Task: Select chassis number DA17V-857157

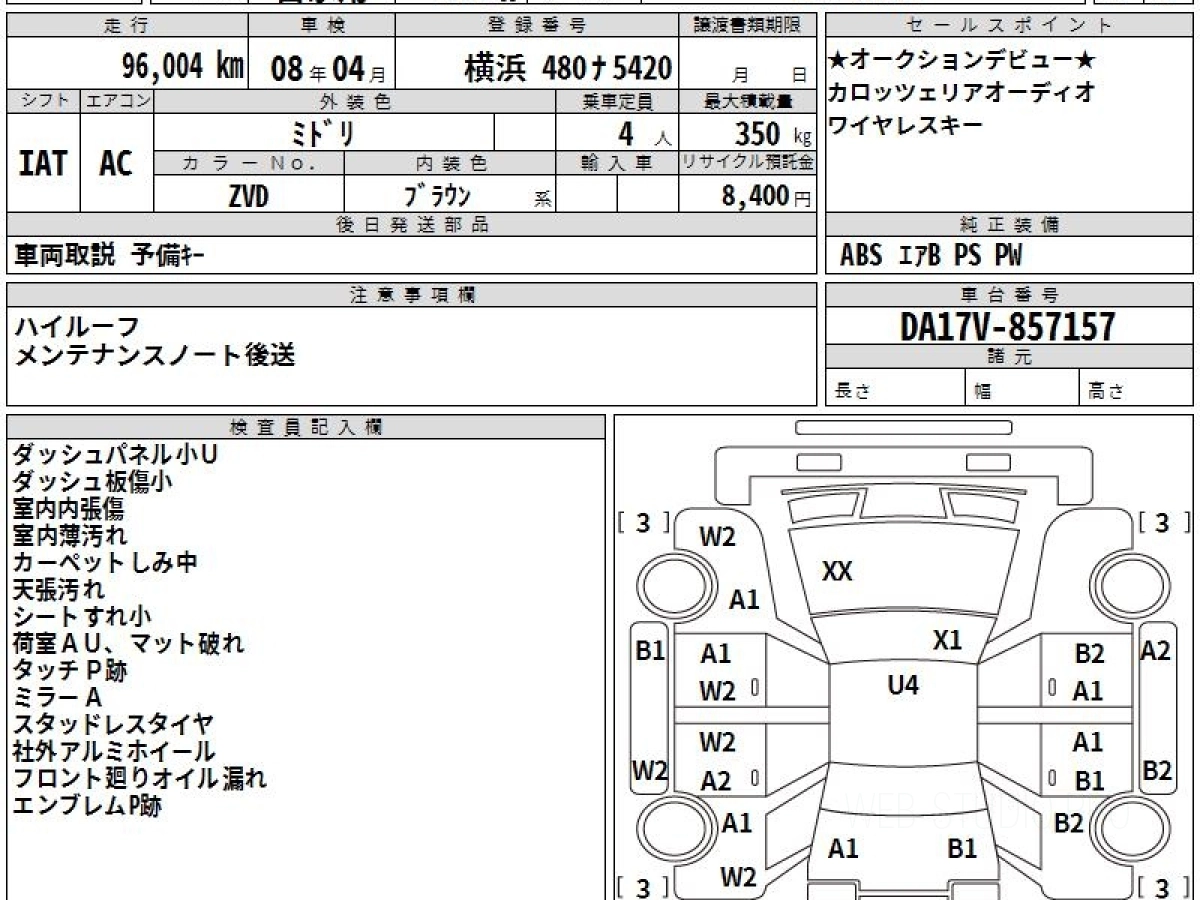Action: [x=1007, y=326]
